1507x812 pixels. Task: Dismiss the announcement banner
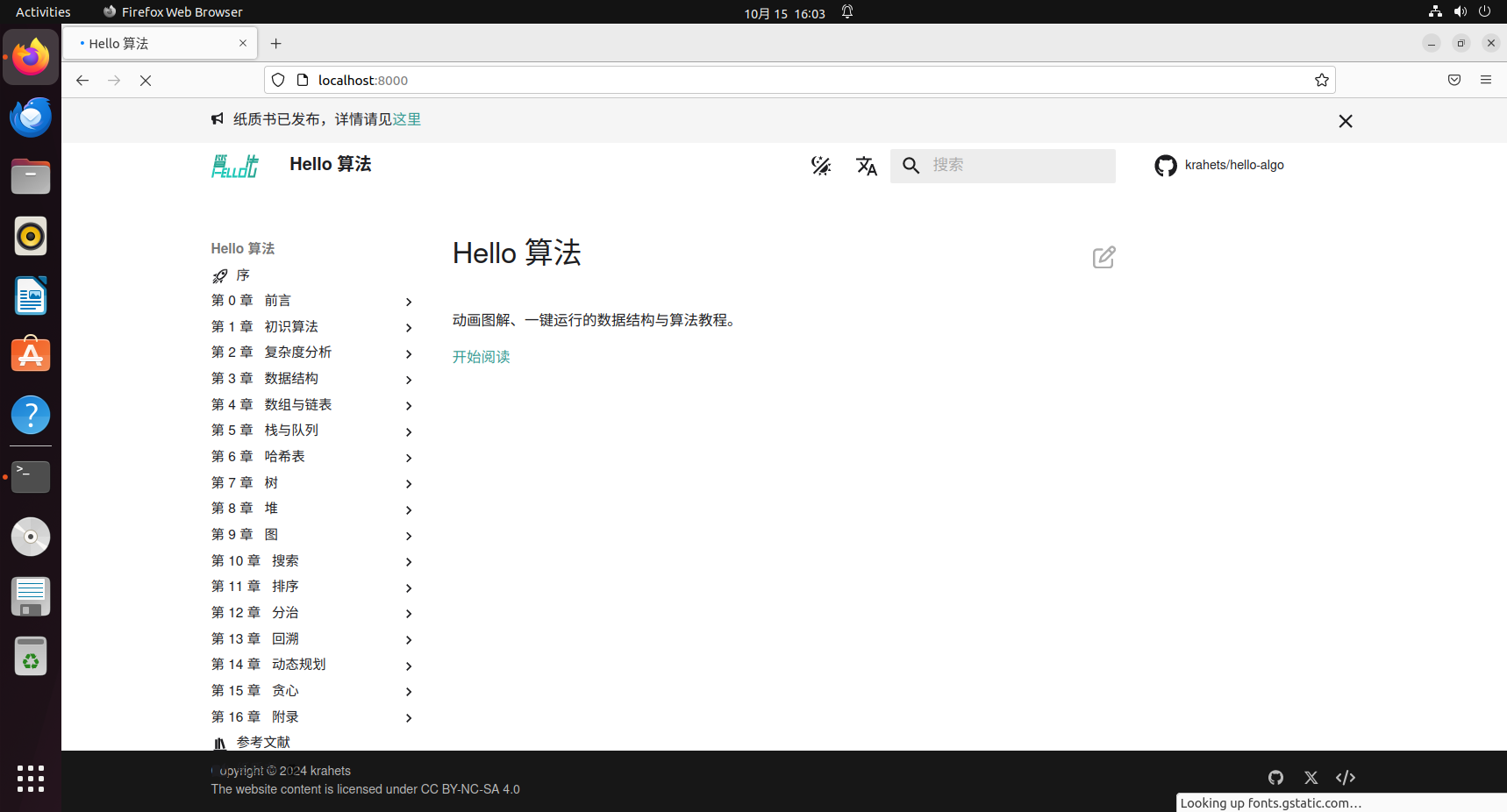1346,121
